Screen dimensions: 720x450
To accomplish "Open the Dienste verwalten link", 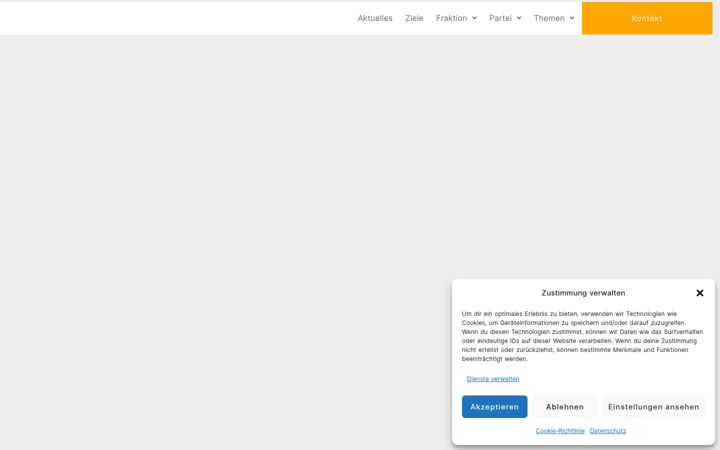I will (x=493, y=379).
